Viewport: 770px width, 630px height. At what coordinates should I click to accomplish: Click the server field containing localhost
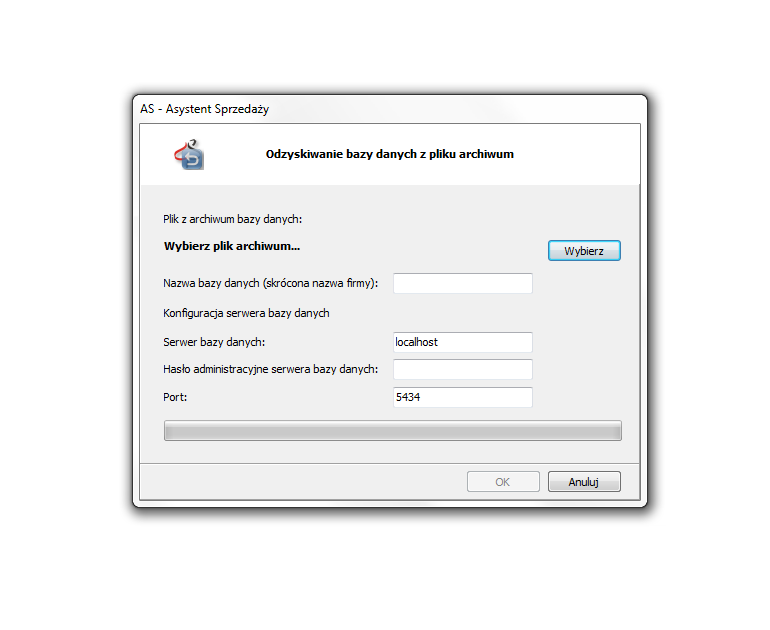tap(463, 342)
